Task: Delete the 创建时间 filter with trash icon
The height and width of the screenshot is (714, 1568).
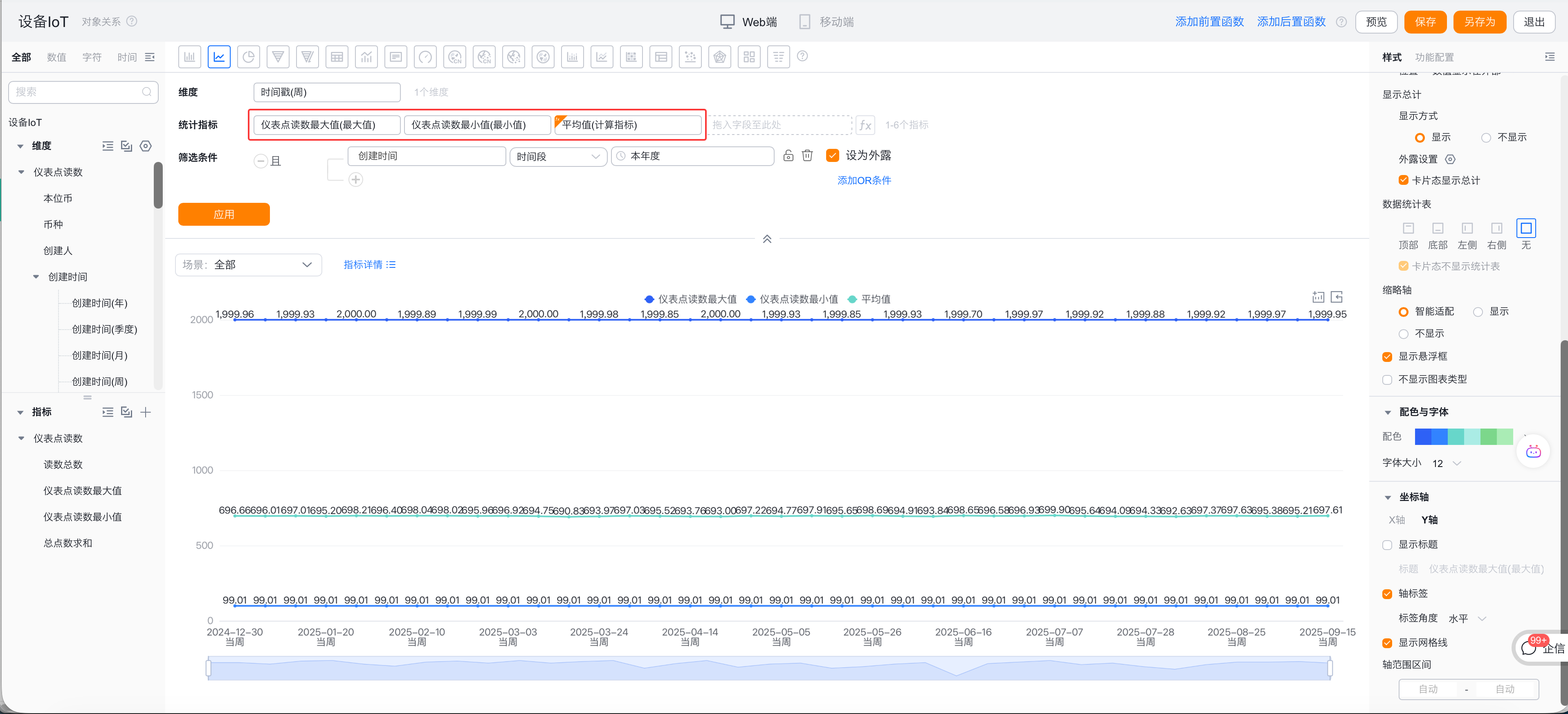Action: tap(807, 156)
